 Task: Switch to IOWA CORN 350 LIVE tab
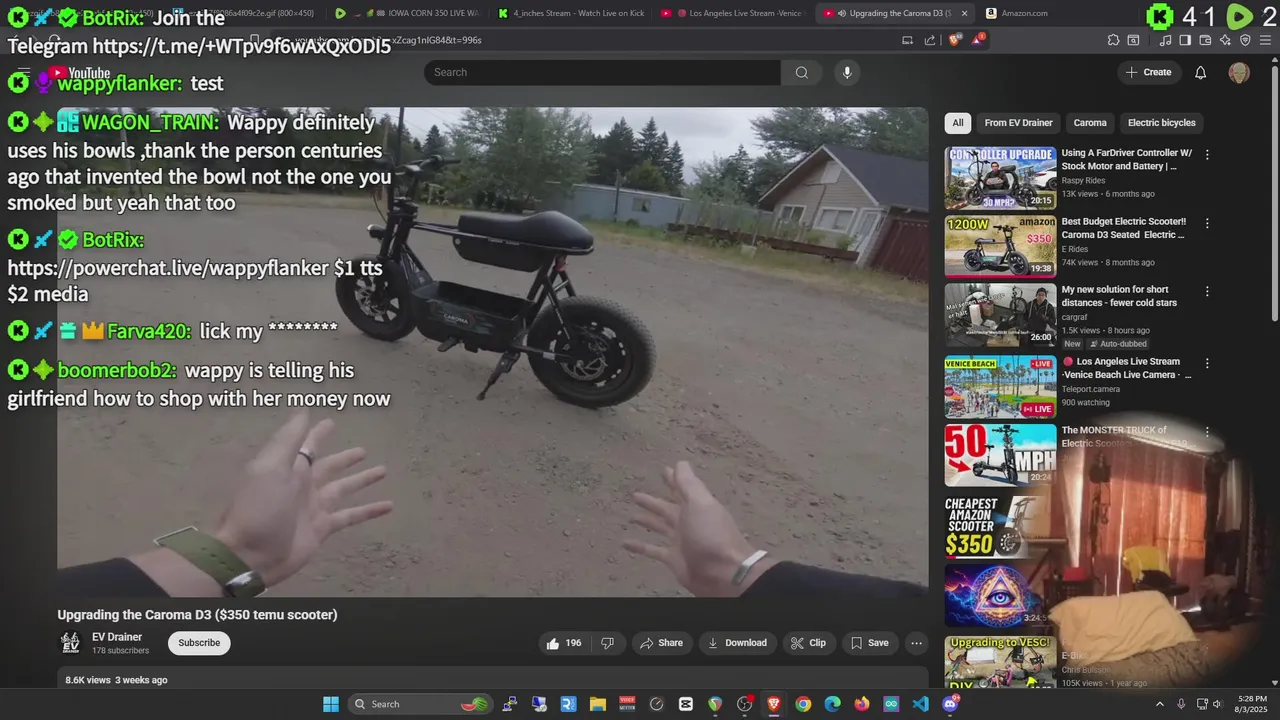coord(408,13)
